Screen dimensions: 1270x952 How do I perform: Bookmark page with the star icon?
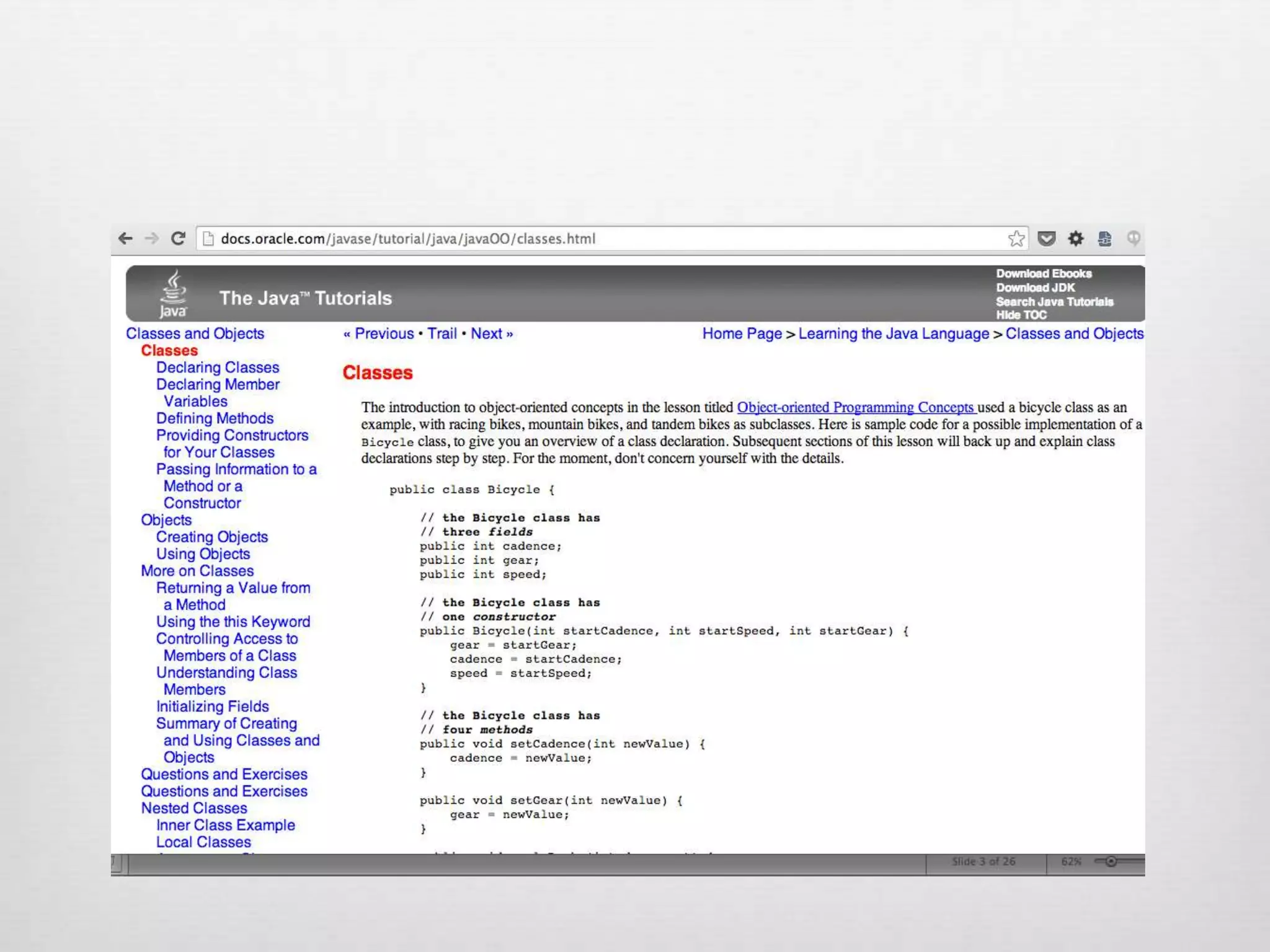click(1016, 239)
